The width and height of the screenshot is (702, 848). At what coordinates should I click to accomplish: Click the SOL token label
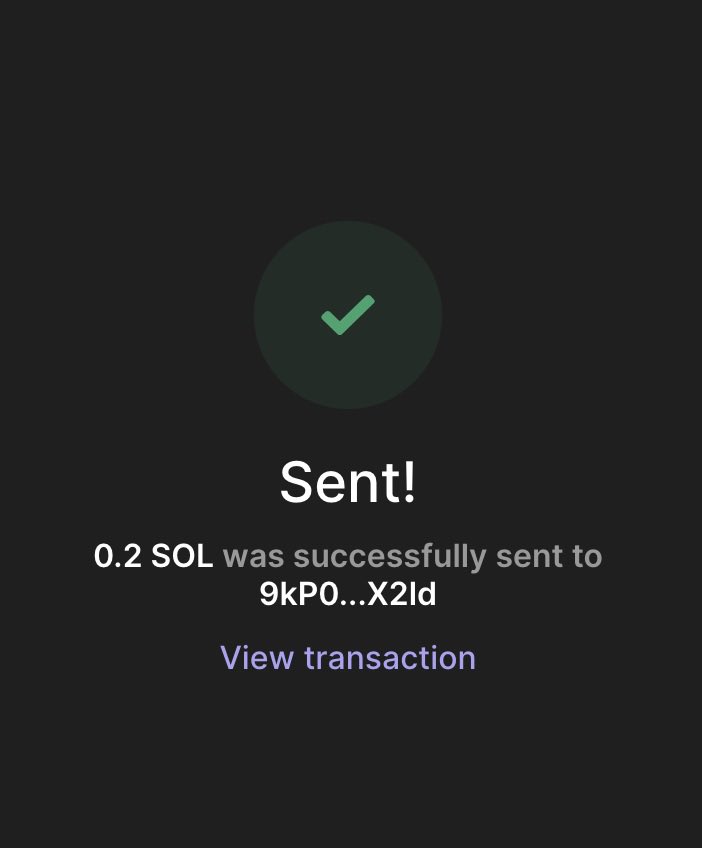point(182,556)
